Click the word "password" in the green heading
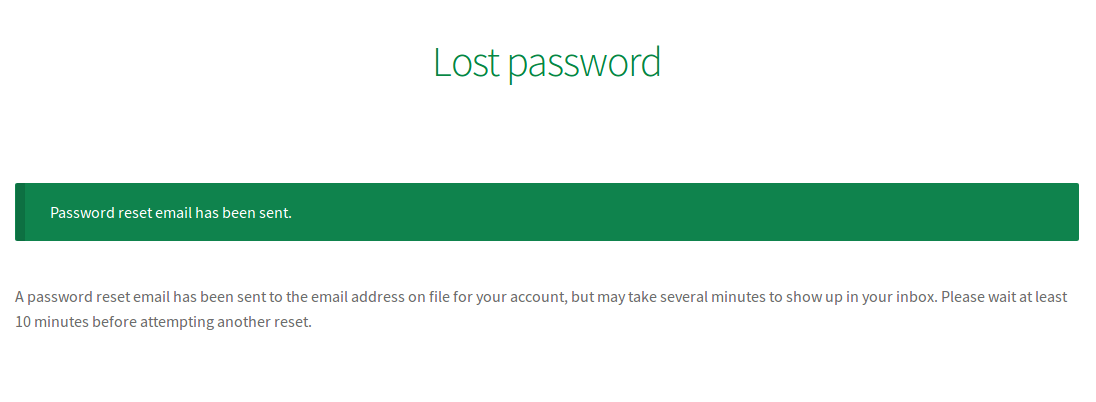1096x402 pixels. coord(584,64)
